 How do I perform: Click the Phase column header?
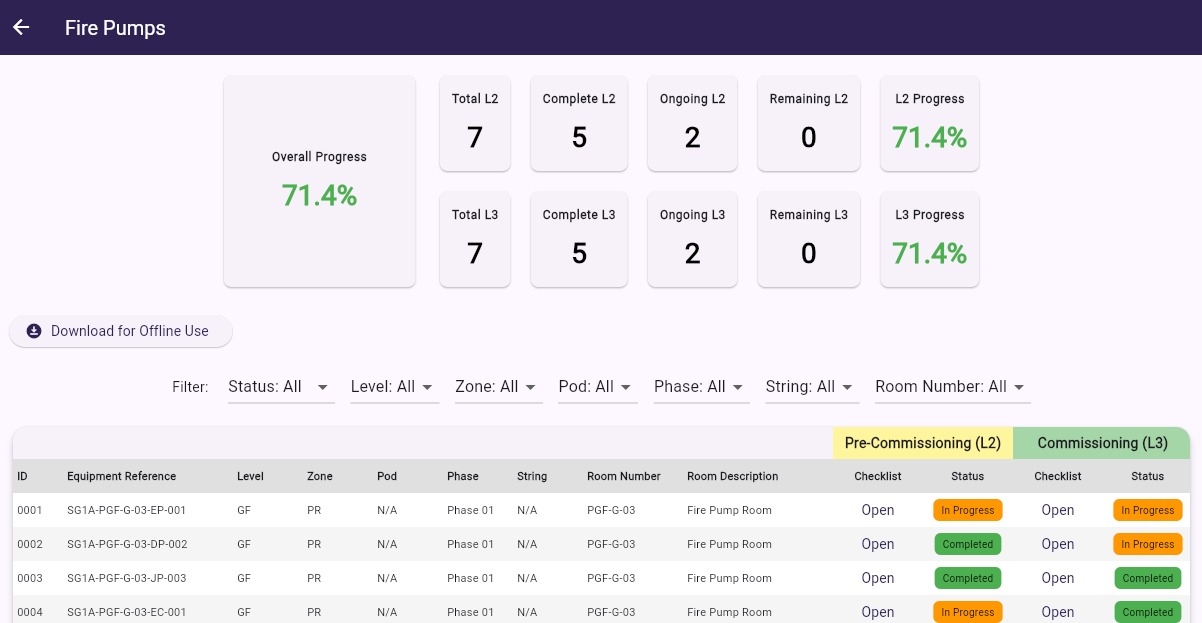463,476
